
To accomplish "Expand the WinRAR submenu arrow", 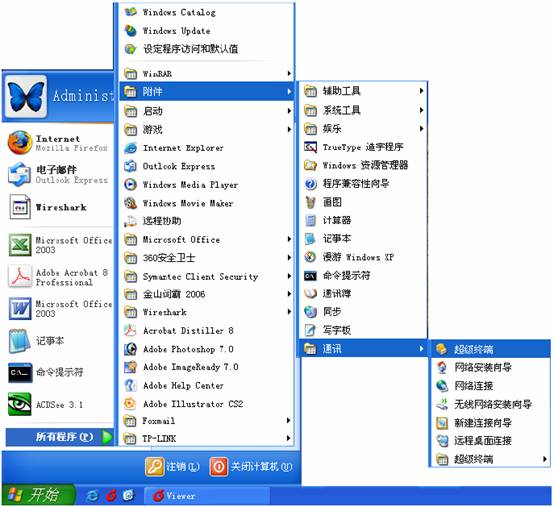I will 289,73.
